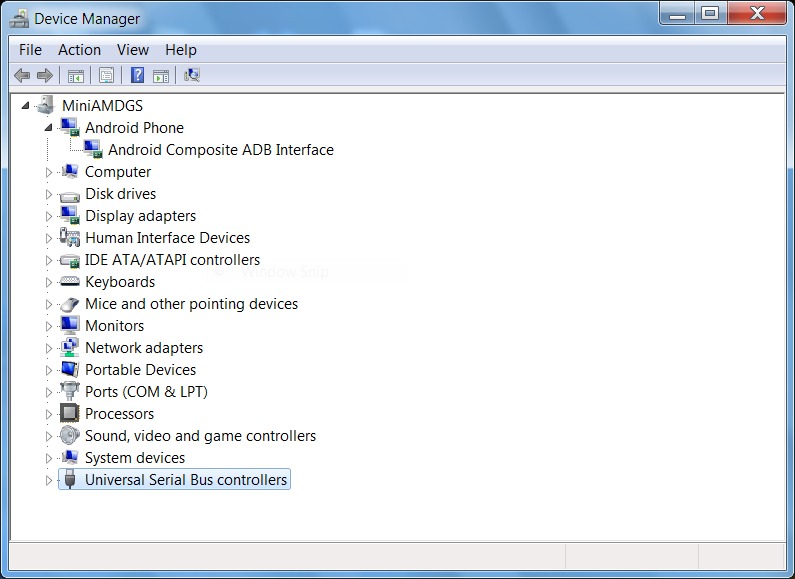The height and width of the screenshot is (579, 795).
Task: Expand the Disk drives node
Action: point(49,194)
